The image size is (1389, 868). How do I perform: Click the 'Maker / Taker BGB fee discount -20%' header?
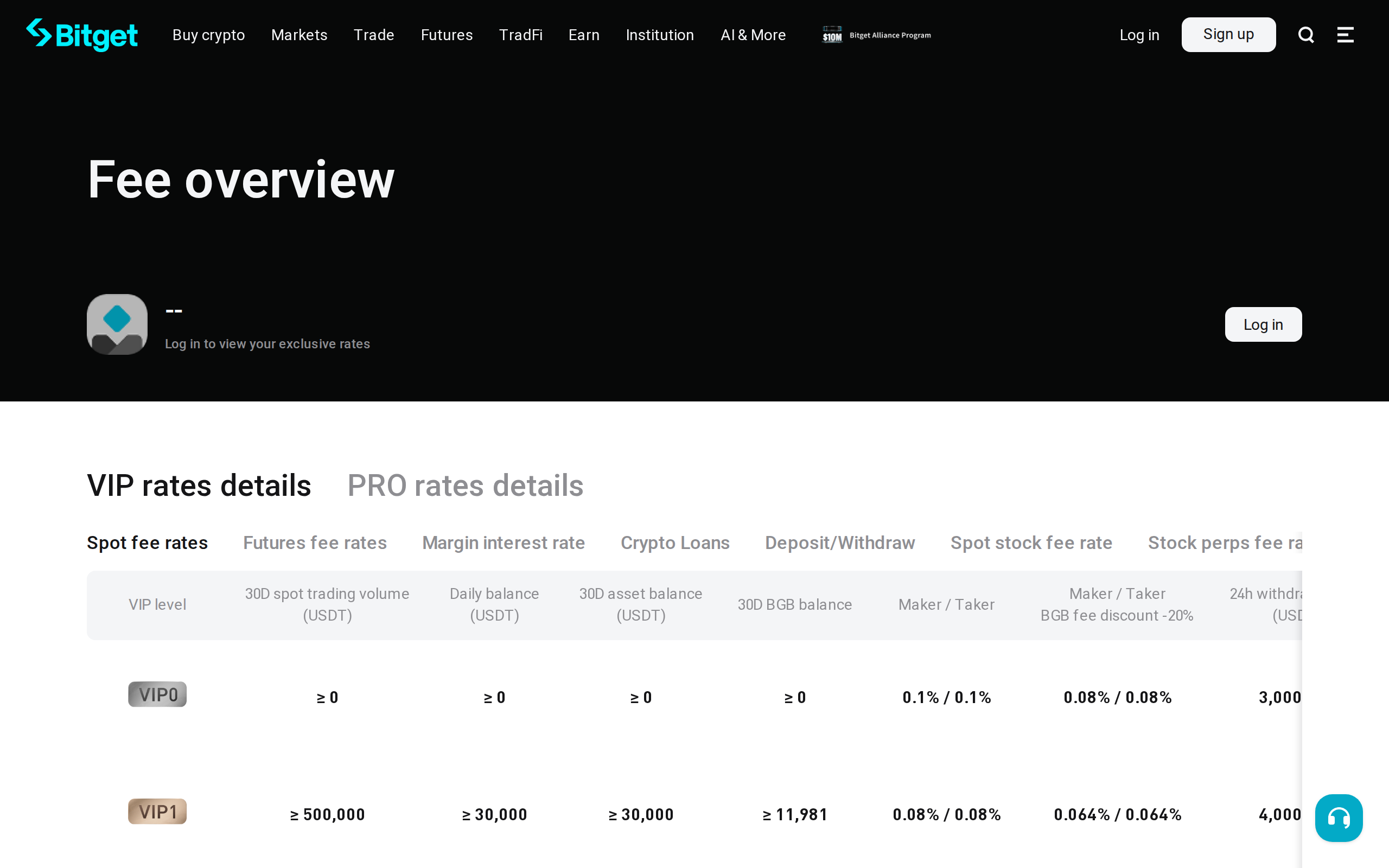click(x=1117, y=604)
